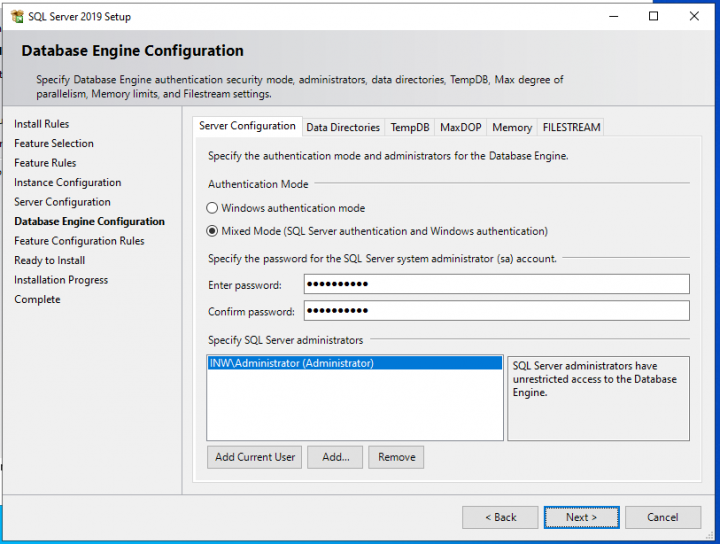
Task: Proceed with the Next button
Action: pos(581,517)
